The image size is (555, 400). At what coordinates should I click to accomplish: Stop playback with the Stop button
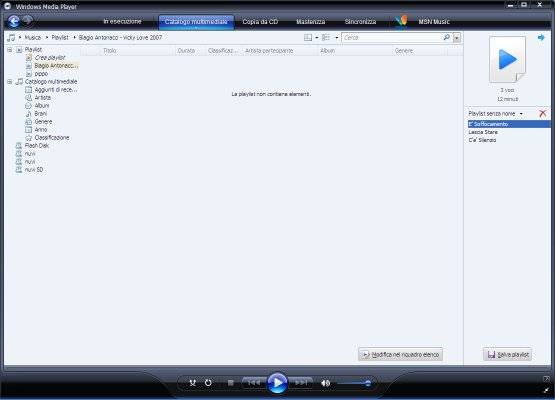pos(230,383)
